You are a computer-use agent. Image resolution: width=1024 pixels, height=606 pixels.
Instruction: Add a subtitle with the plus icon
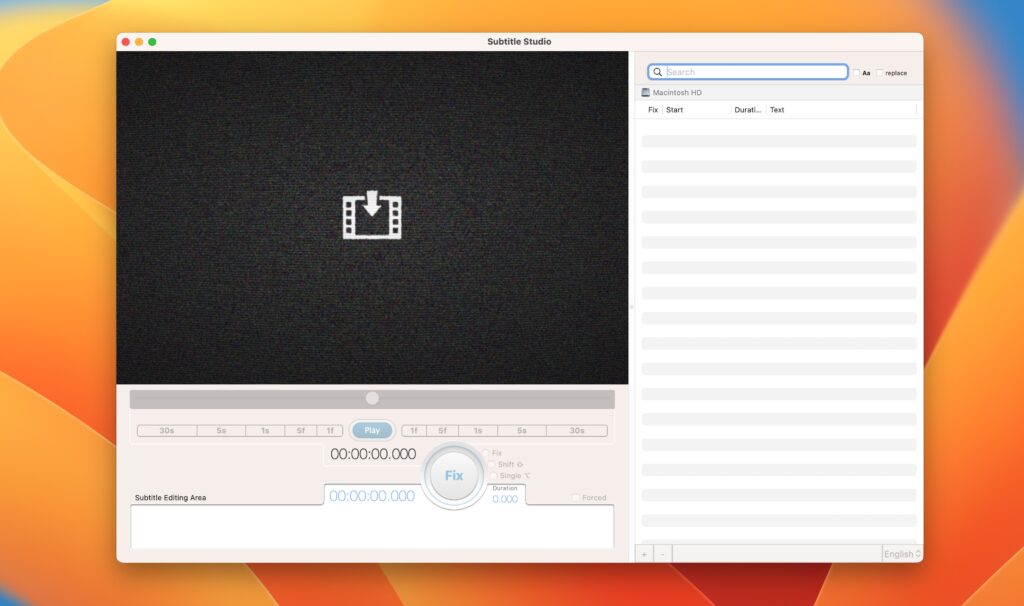(645, 552)
